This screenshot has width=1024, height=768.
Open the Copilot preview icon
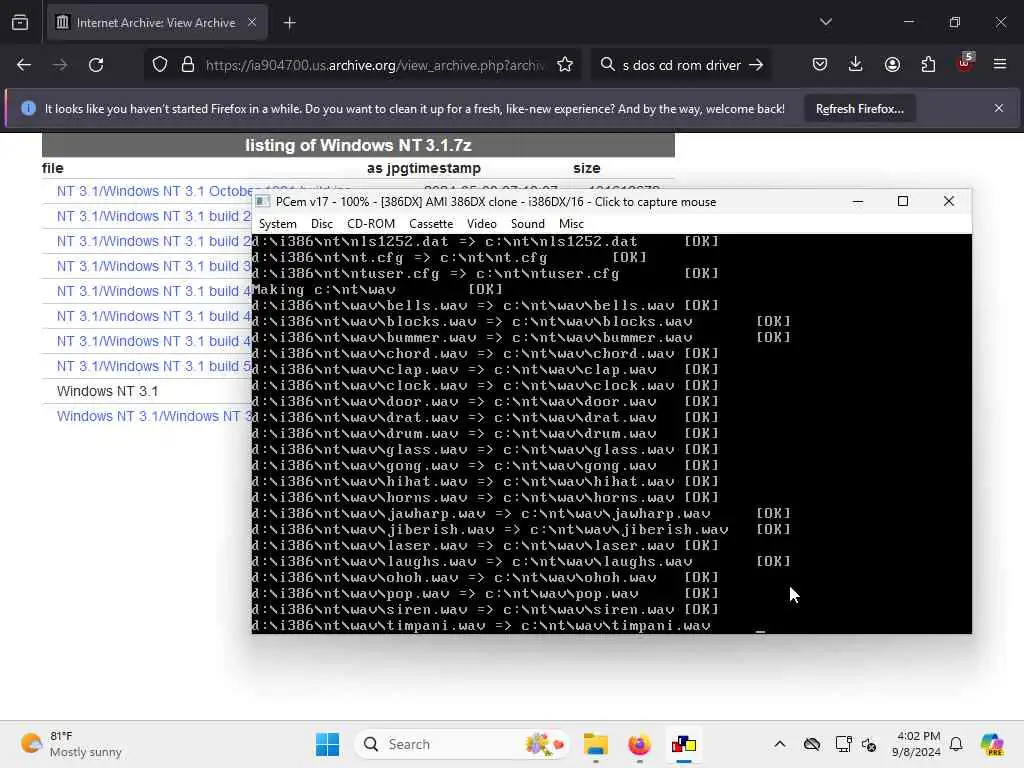click(991, 744)
